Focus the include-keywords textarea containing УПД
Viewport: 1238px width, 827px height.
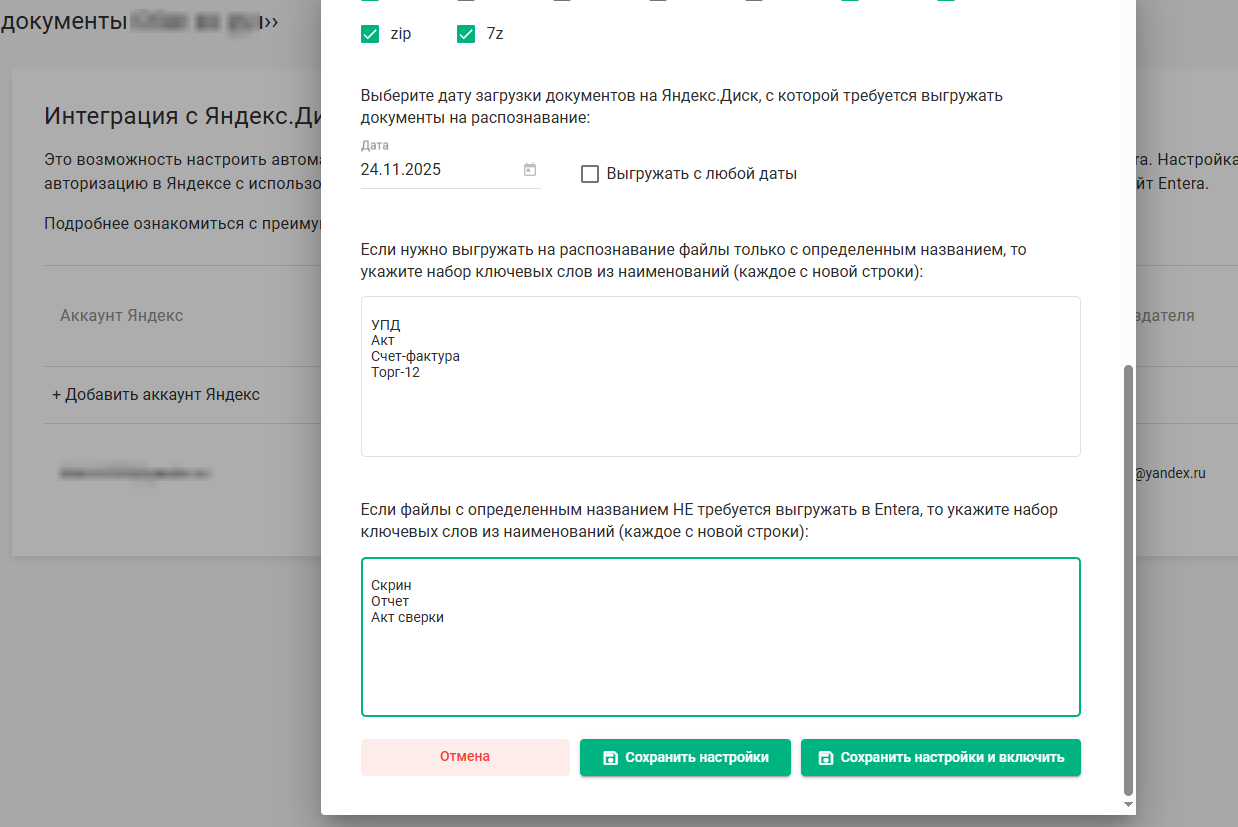[x=721, y=377]
